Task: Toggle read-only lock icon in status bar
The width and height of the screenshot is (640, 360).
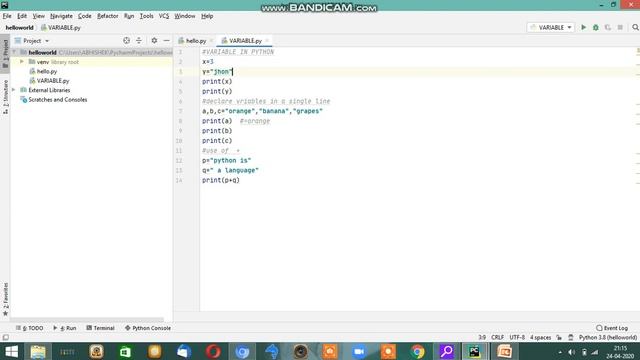Action: point(559,338)
